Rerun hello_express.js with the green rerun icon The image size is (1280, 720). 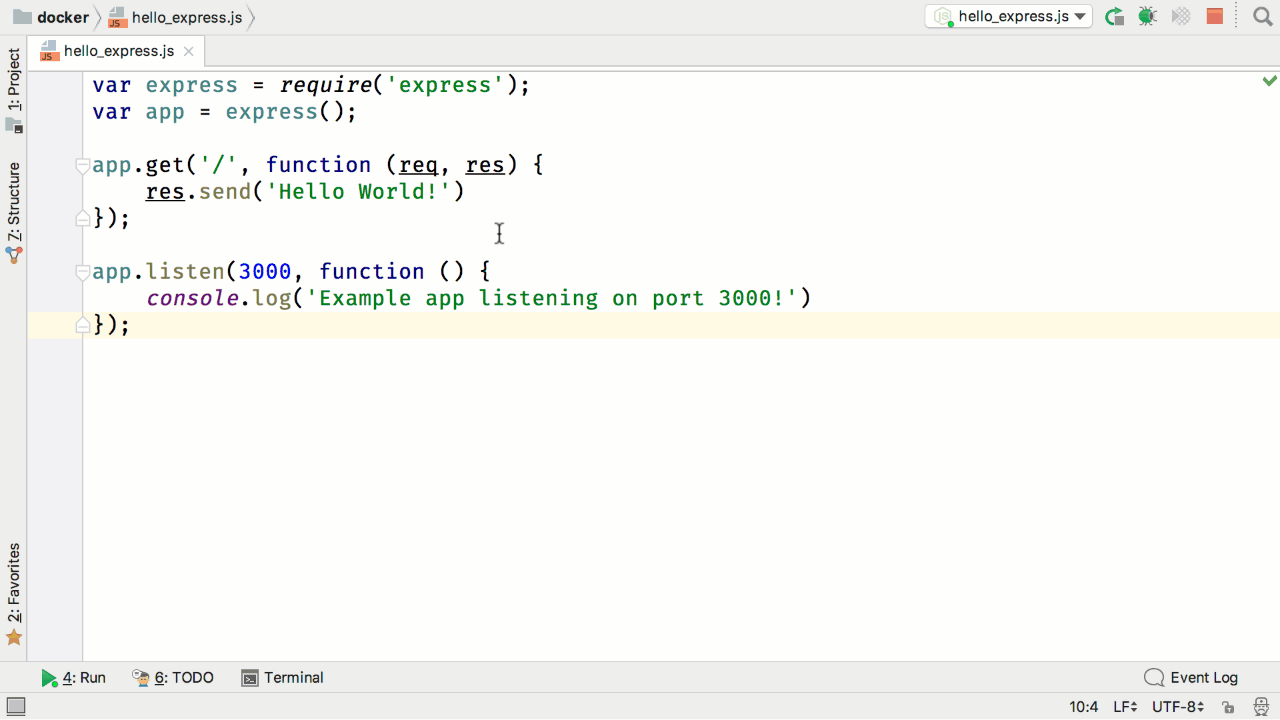coord(1114,16)
